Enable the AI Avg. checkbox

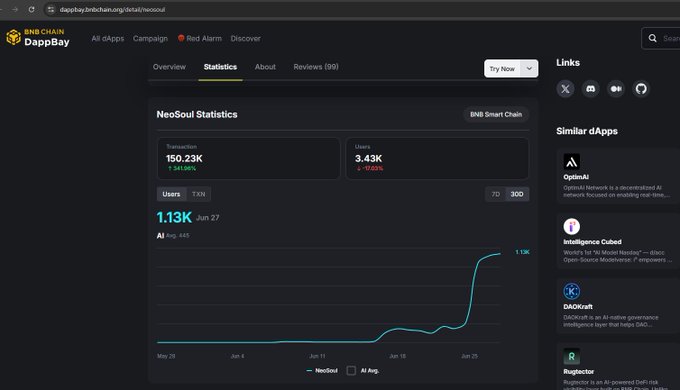tap(351, 370)
